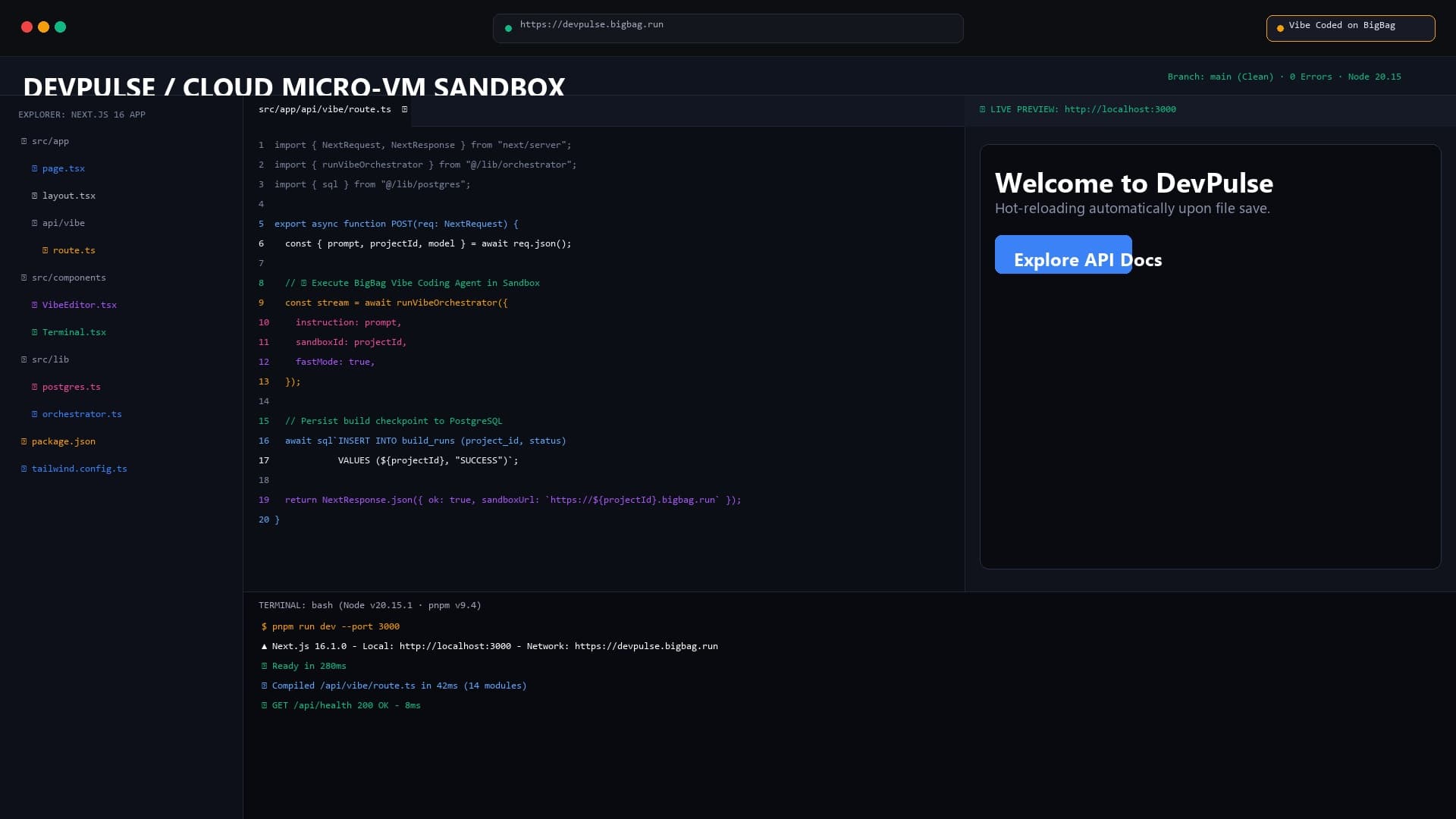Click the icon beside package.json

pos(24,441)
